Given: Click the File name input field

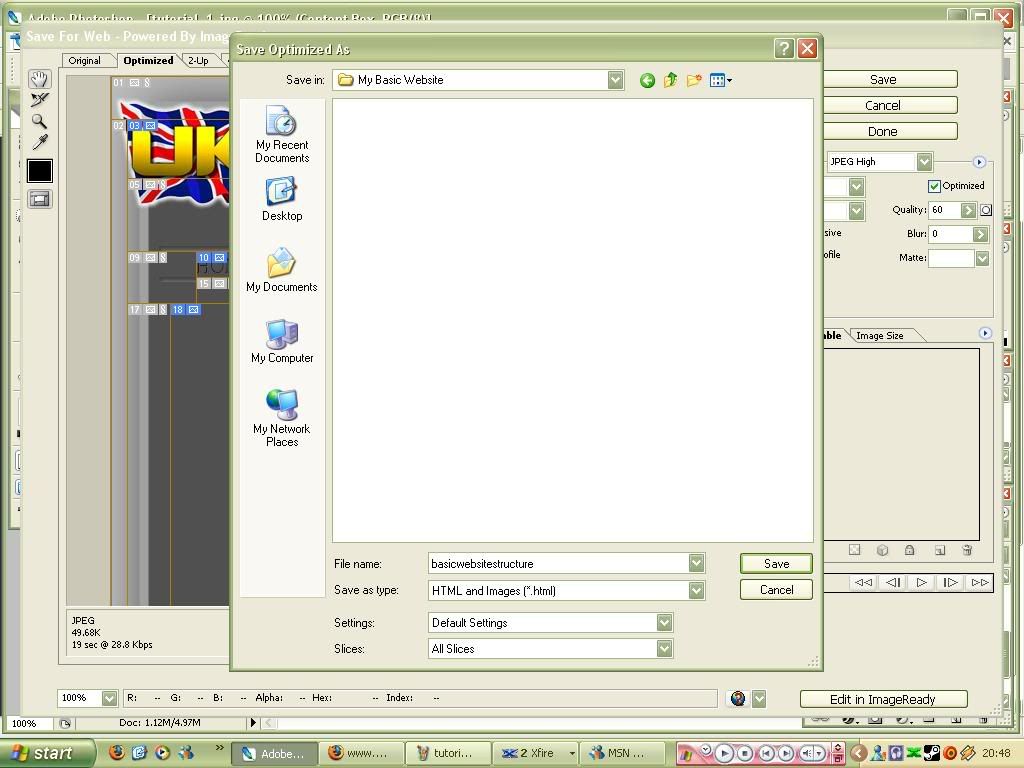Looking at the screenshot, I should (x=558, y=564).
